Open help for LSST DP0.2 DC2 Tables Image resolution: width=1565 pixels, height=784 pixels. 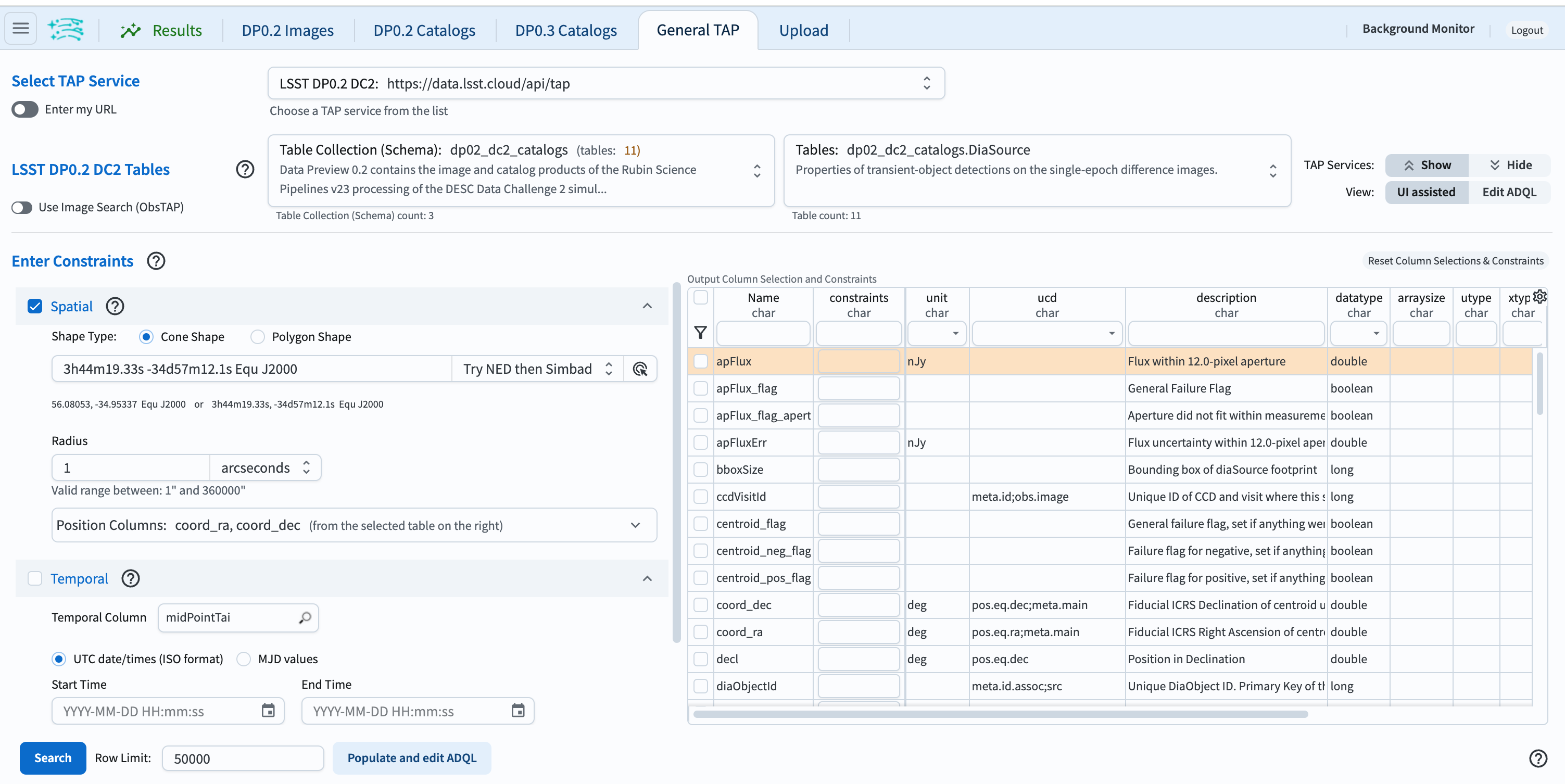(x=245, y=169)
